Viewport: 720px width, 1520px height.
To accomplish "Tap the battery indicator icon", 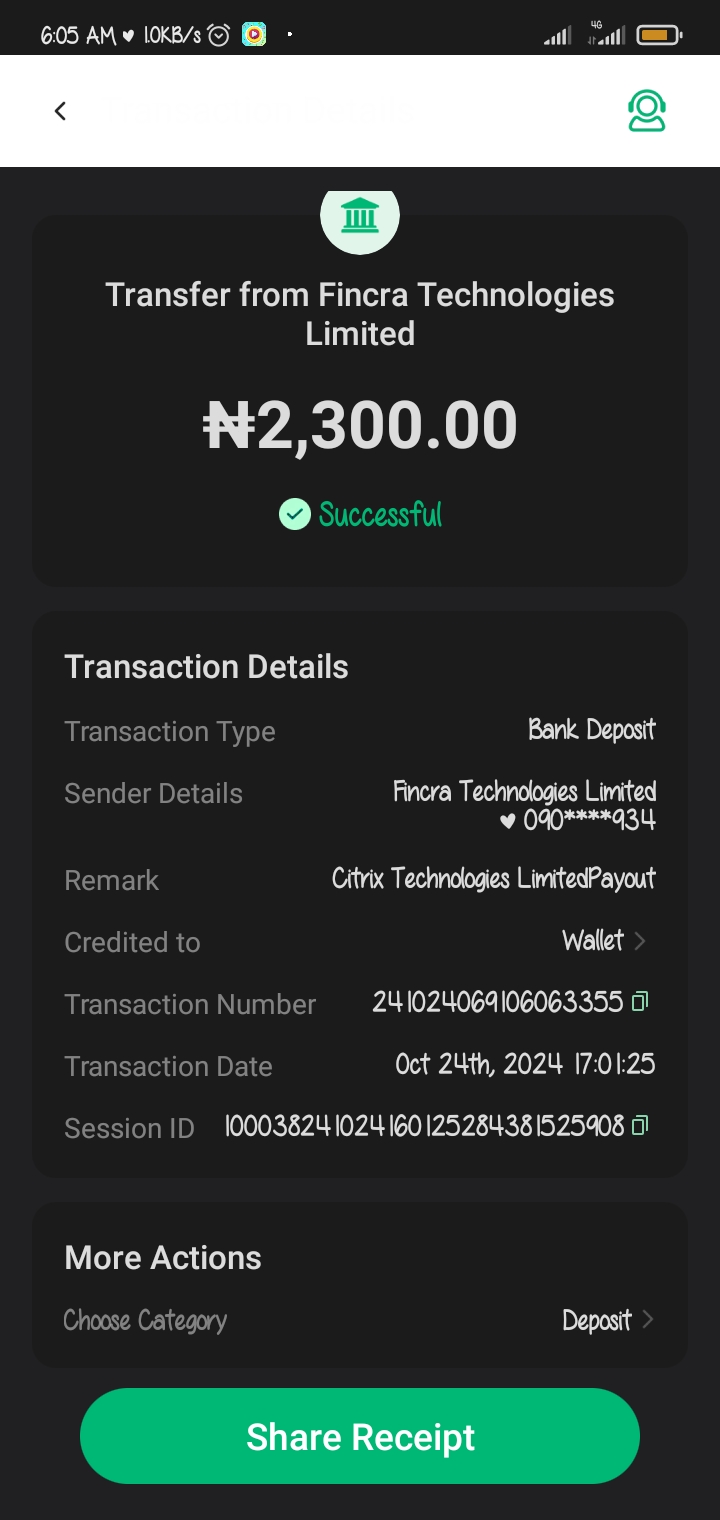I will [x=657, y=35].
